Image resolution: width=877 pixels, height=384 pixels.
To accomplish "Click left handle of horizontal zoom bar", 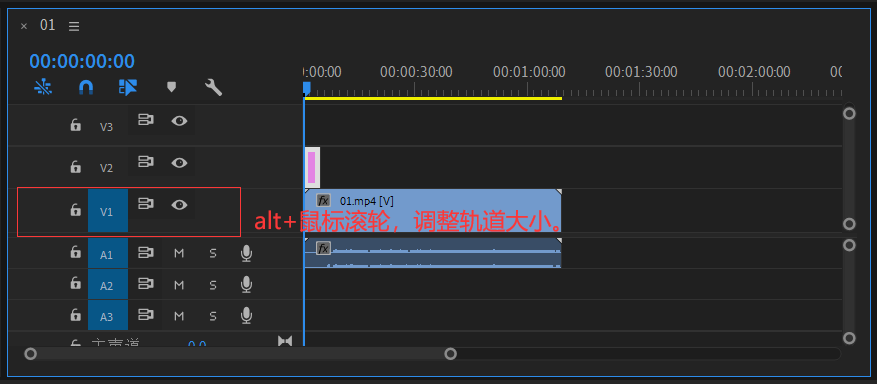I will pyautogui.click(x=31, y=354).
